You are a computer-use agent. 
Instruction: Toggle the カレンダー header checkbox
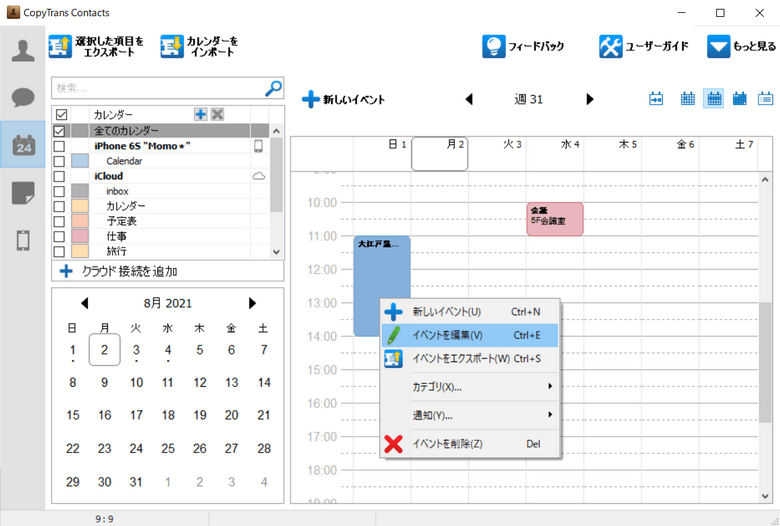[x=61, y=114]
